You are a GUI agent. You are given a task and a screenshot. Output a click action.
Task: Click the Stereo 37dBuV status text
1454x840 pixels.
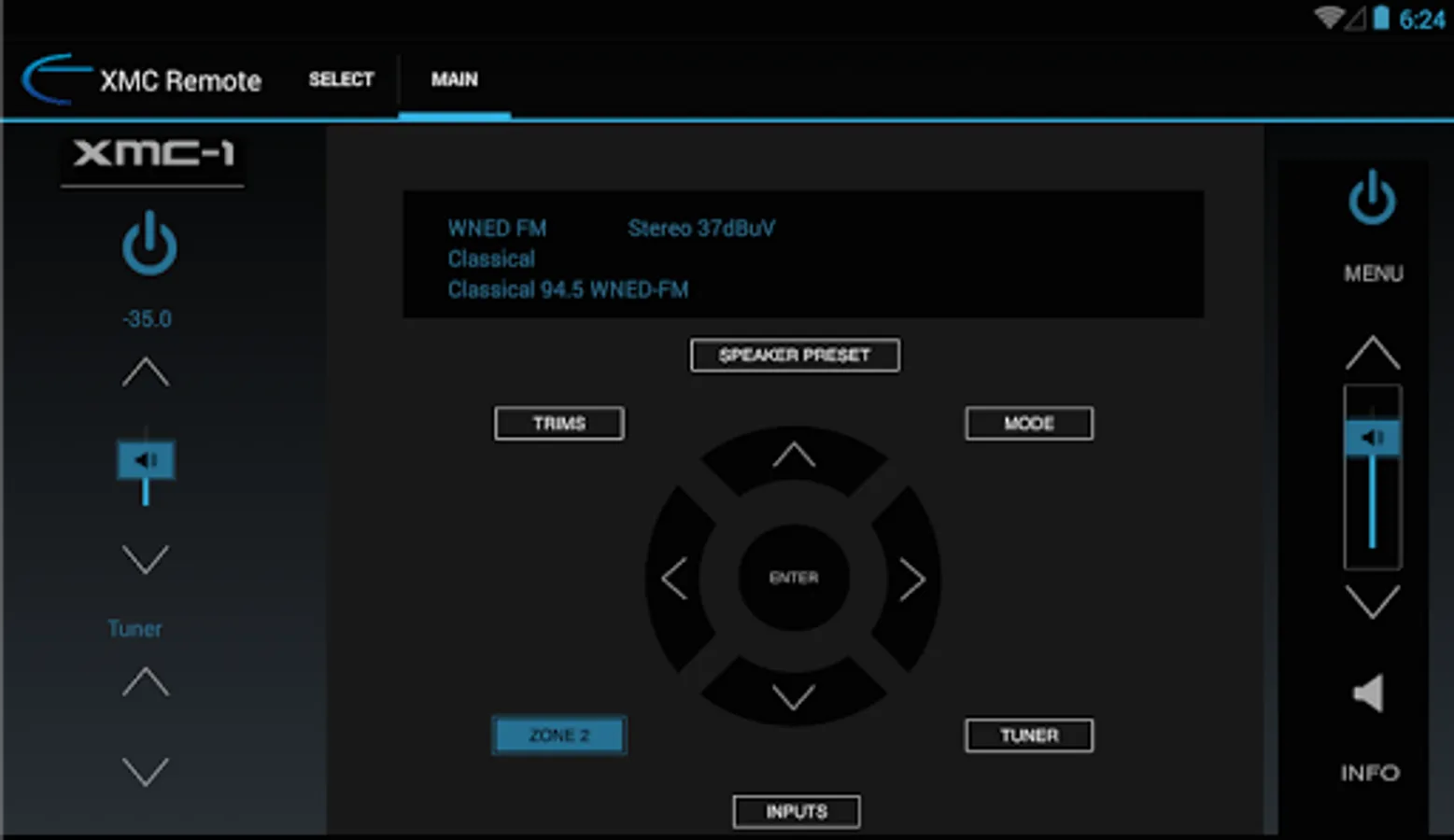(x=701, y=229)
